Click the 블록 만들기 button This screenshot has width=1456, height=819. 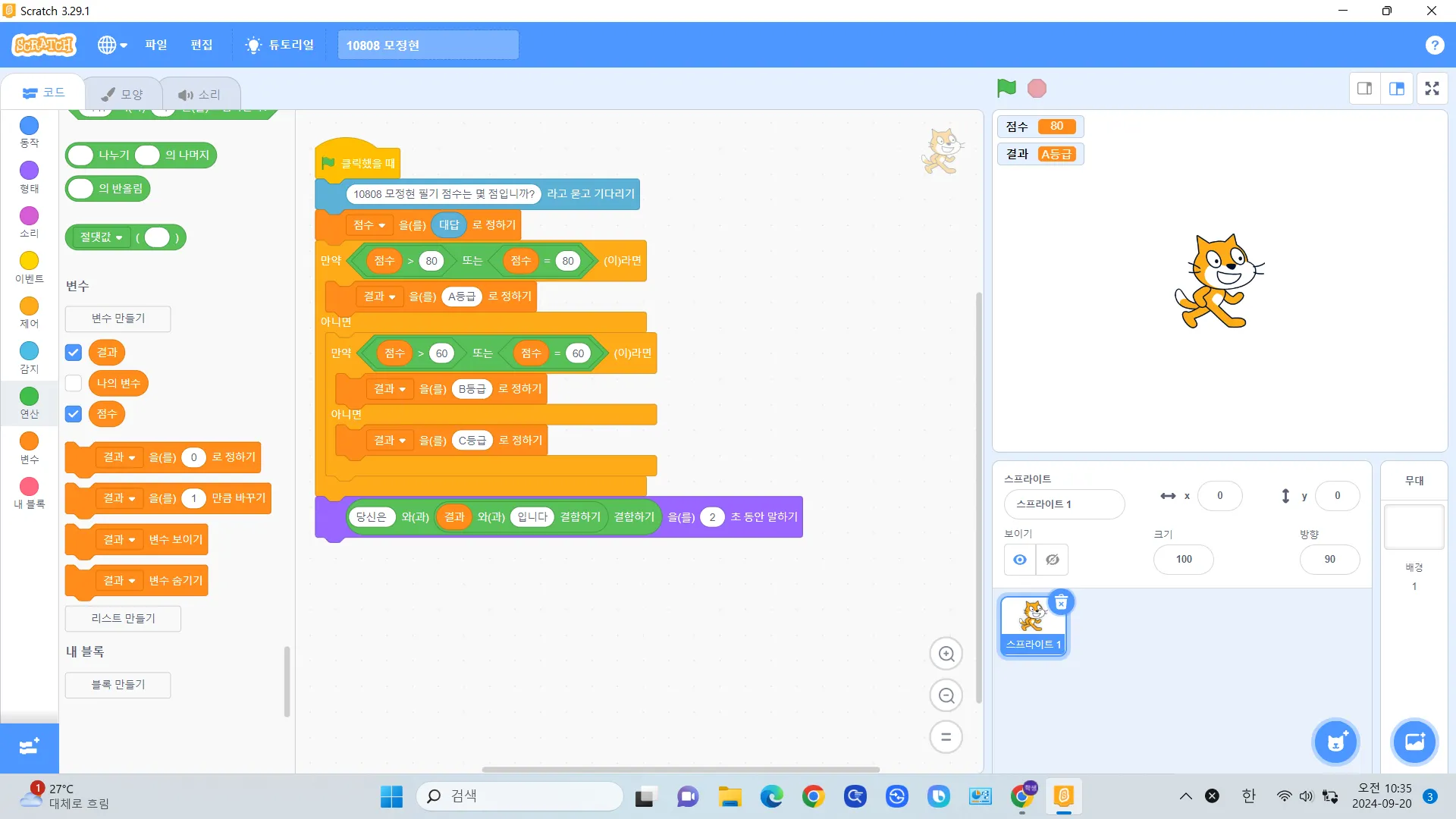tap(118, 685)
